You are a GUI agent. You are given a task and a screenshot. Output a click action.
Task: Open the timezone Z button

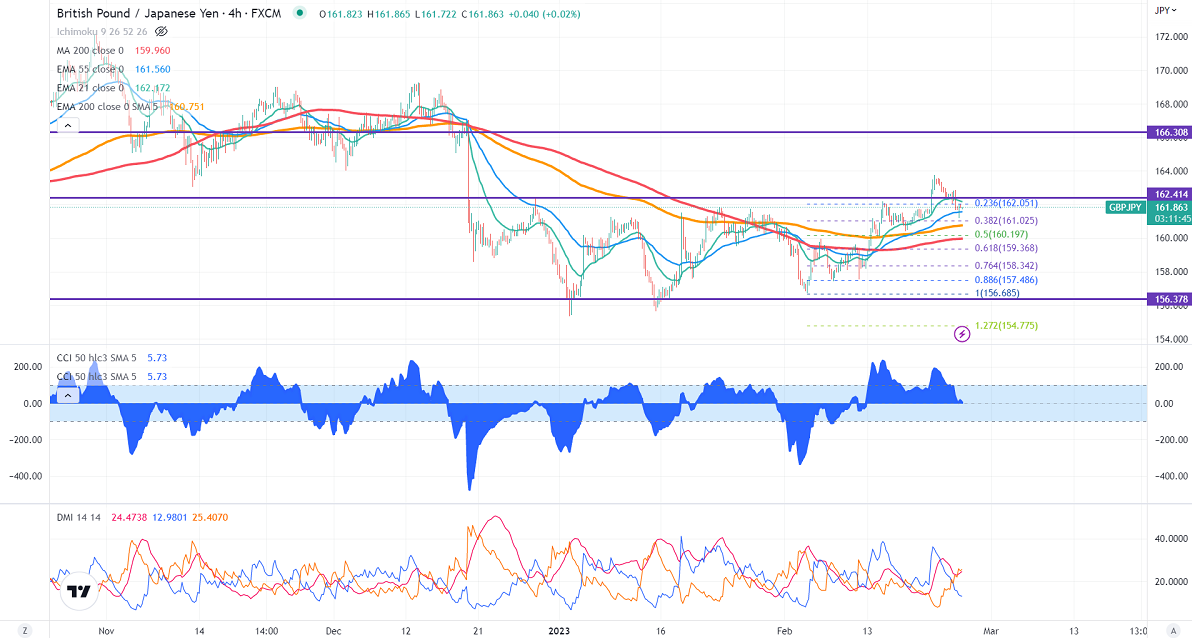24,630
